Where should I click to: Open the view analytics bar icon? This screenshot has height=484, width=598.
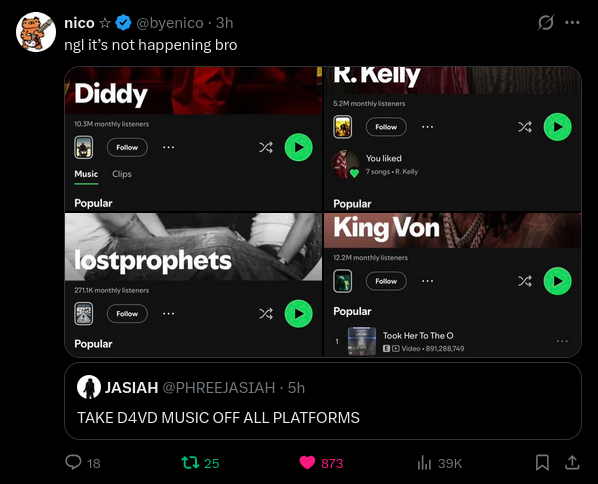click(x=424, y=463)
